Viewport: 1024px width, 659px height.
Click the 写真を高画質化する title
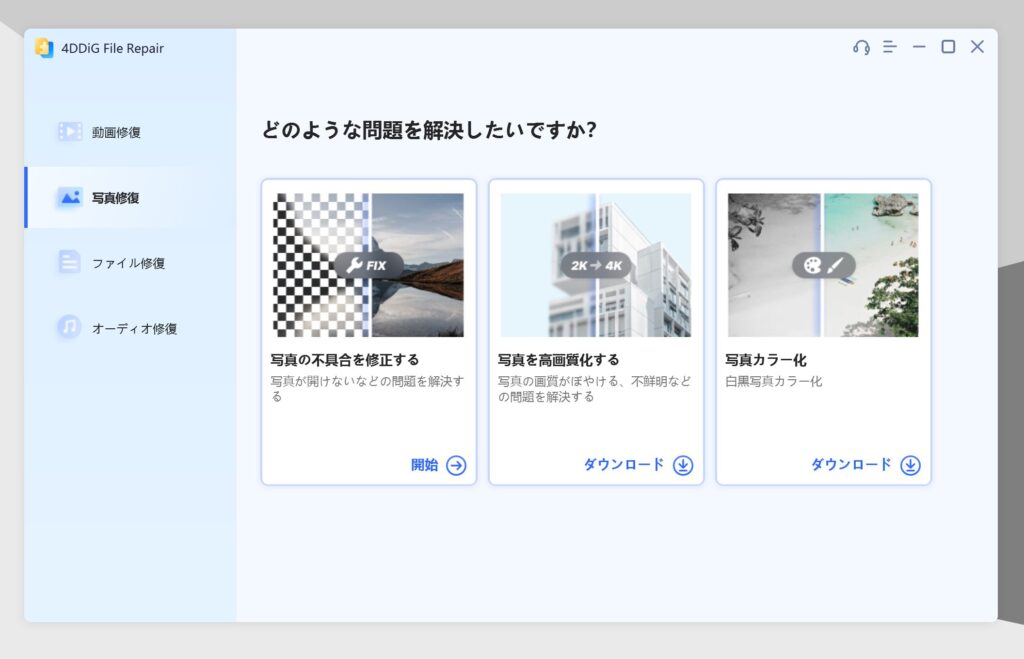tap(558, 360)
